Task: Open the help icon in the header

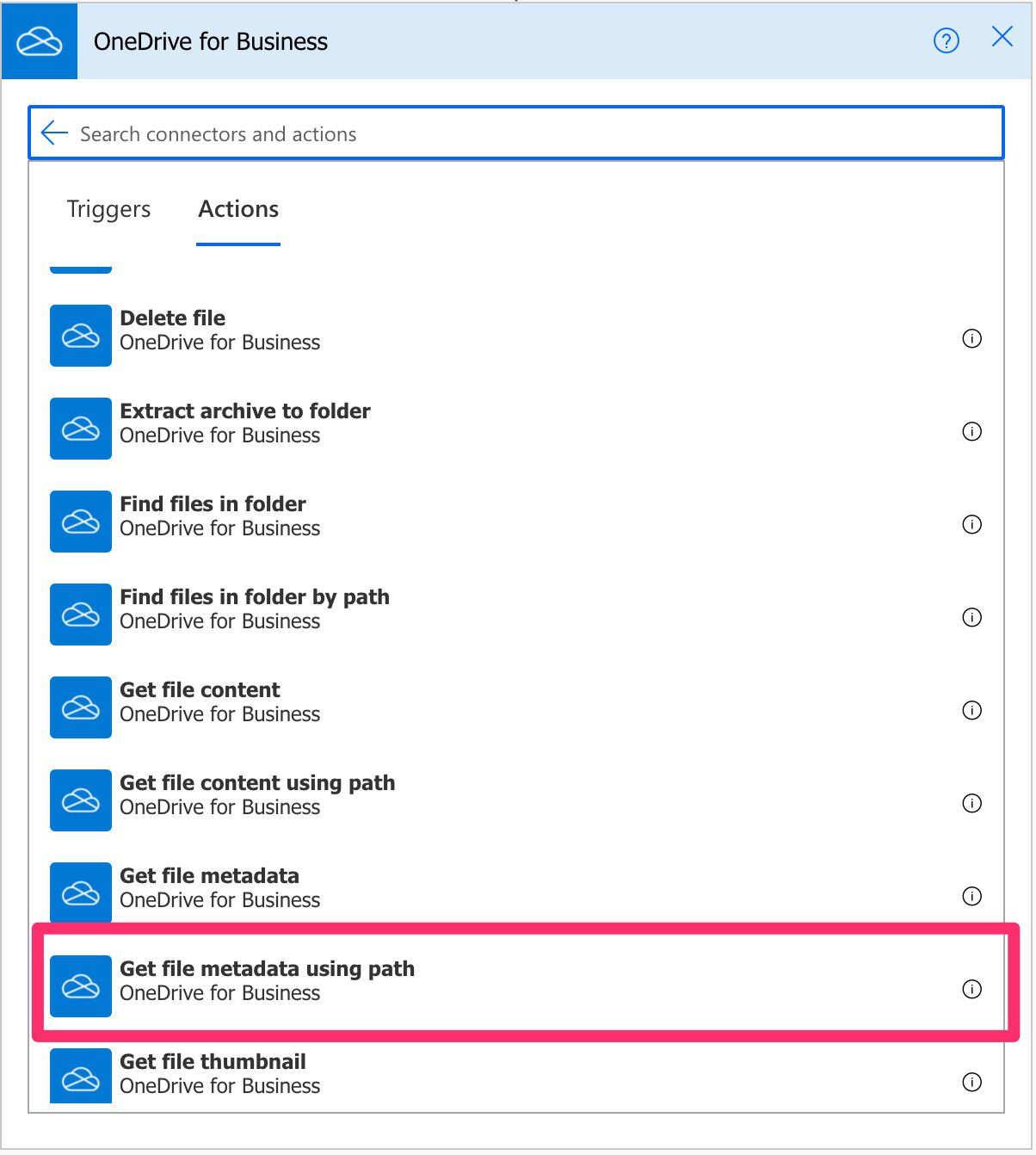Action: (945, 40)
